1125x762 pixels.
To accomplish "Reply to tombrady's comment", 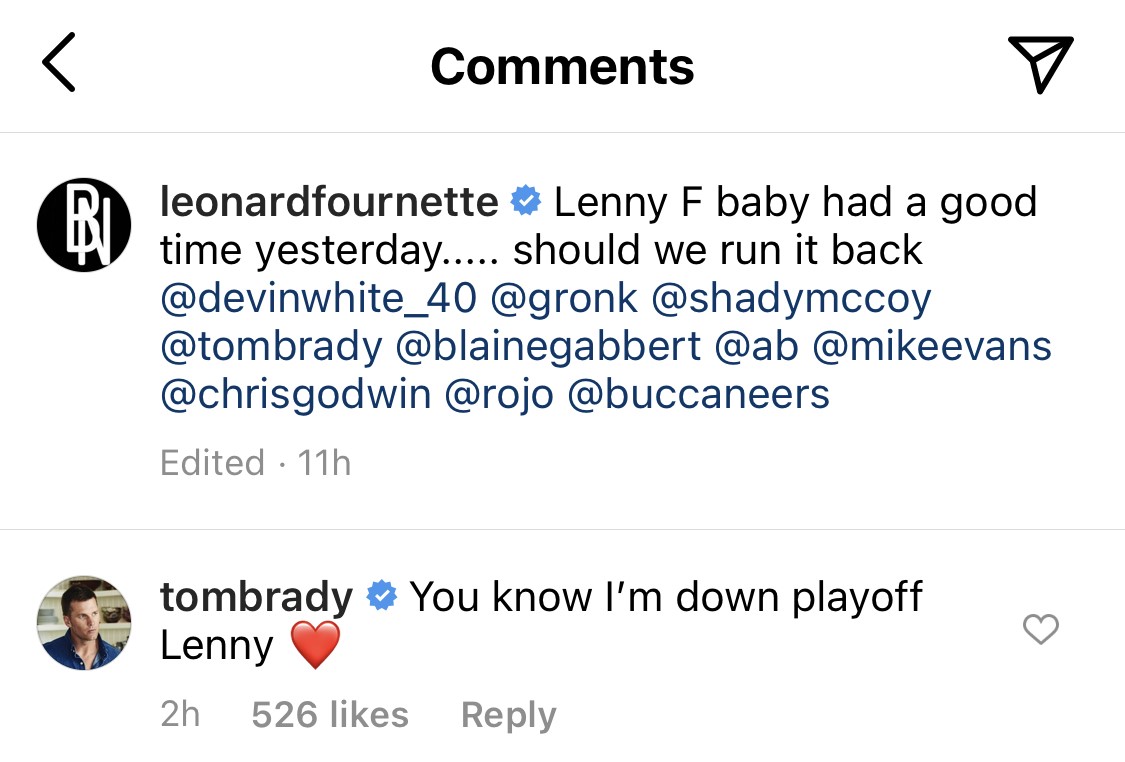I will pos(508,715).
